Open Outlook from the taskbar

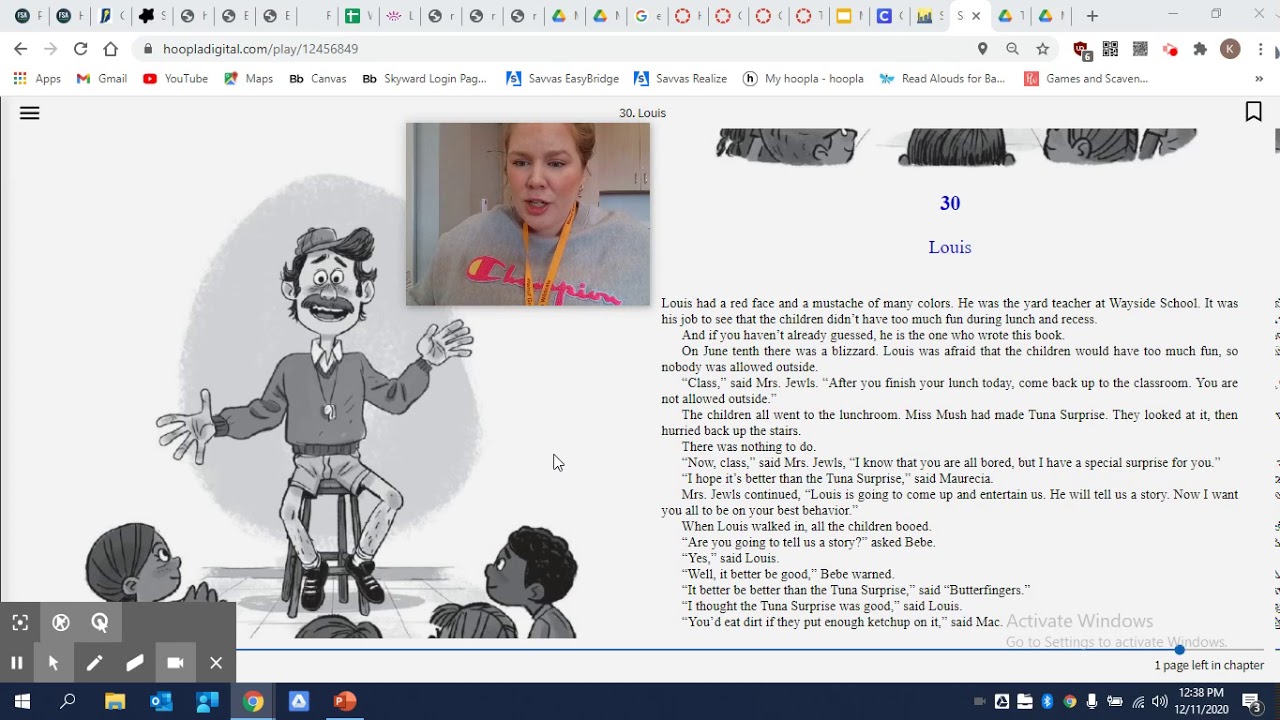click(161, 701)
